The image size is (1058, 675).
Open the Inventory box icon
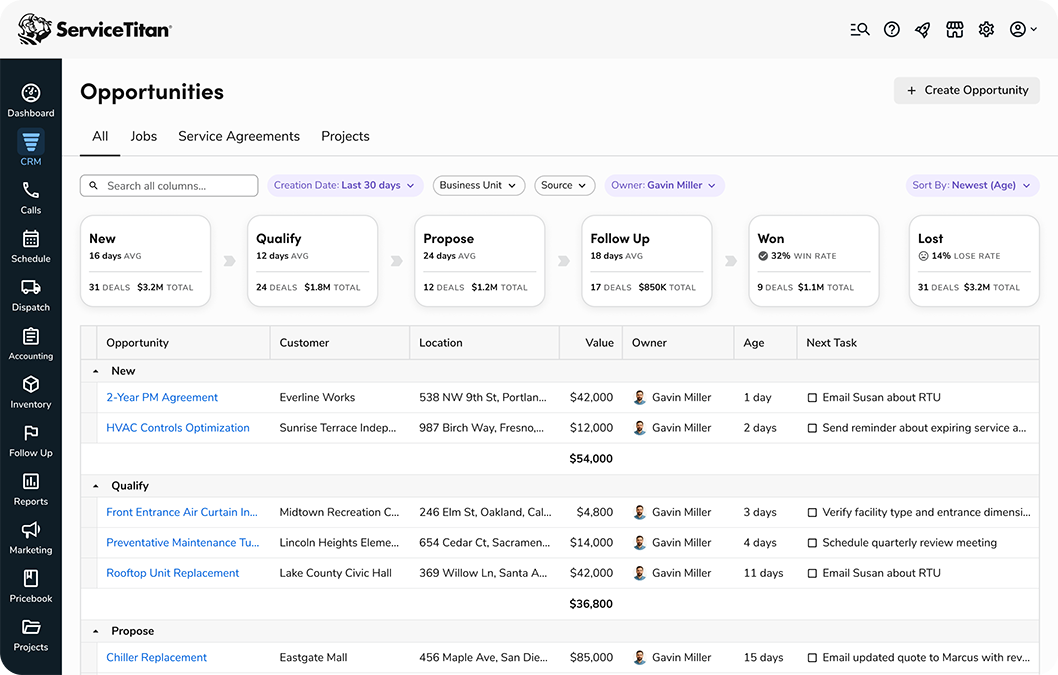(31, 385)
